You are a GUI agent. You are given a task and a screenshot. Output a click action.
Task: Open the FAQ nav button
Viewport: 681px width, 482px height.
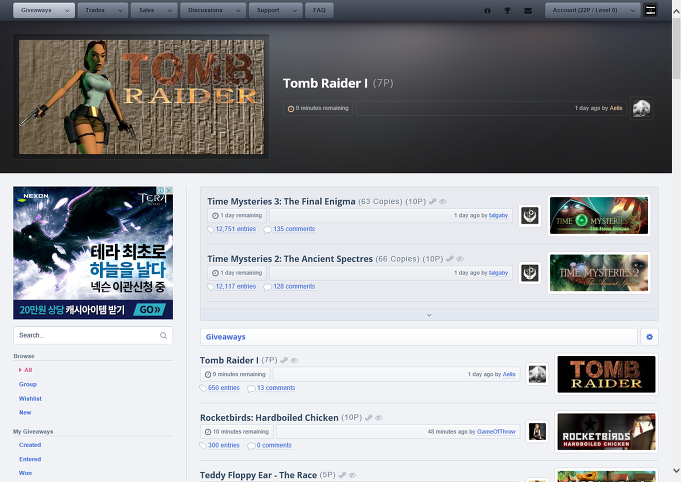coord(319,10)
